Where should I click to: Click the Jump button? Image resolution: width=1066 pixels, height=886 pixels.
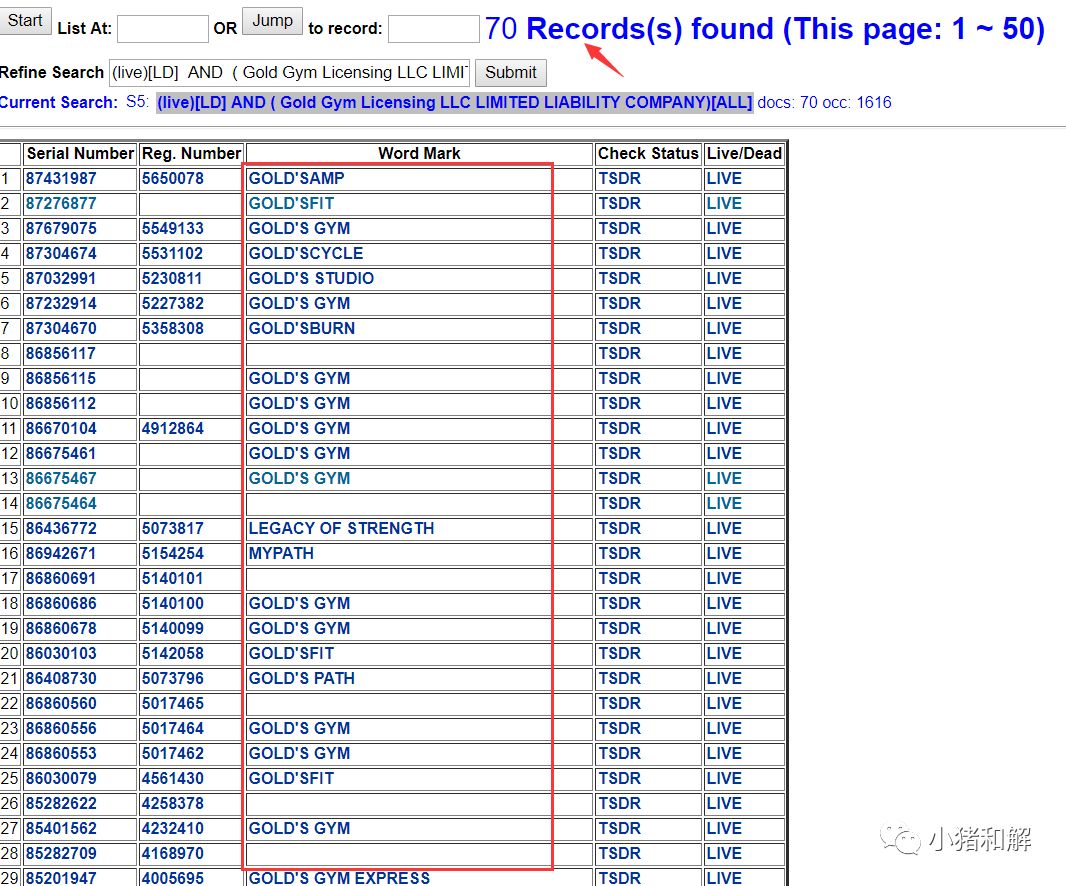(x=272, y=21)
